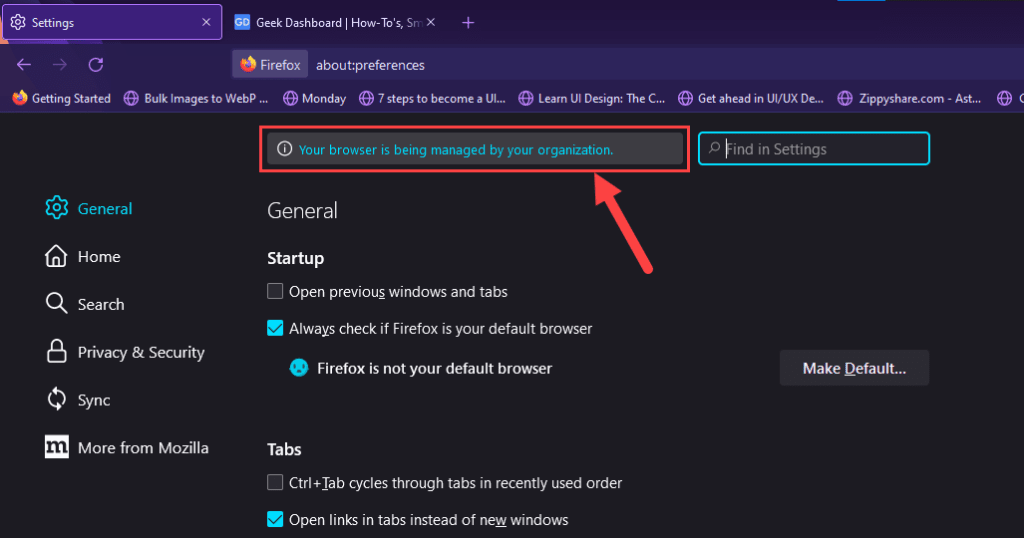Screen dimensions: 1024x538
Task: Select General in the sidebar
Action: pos(89,208)
